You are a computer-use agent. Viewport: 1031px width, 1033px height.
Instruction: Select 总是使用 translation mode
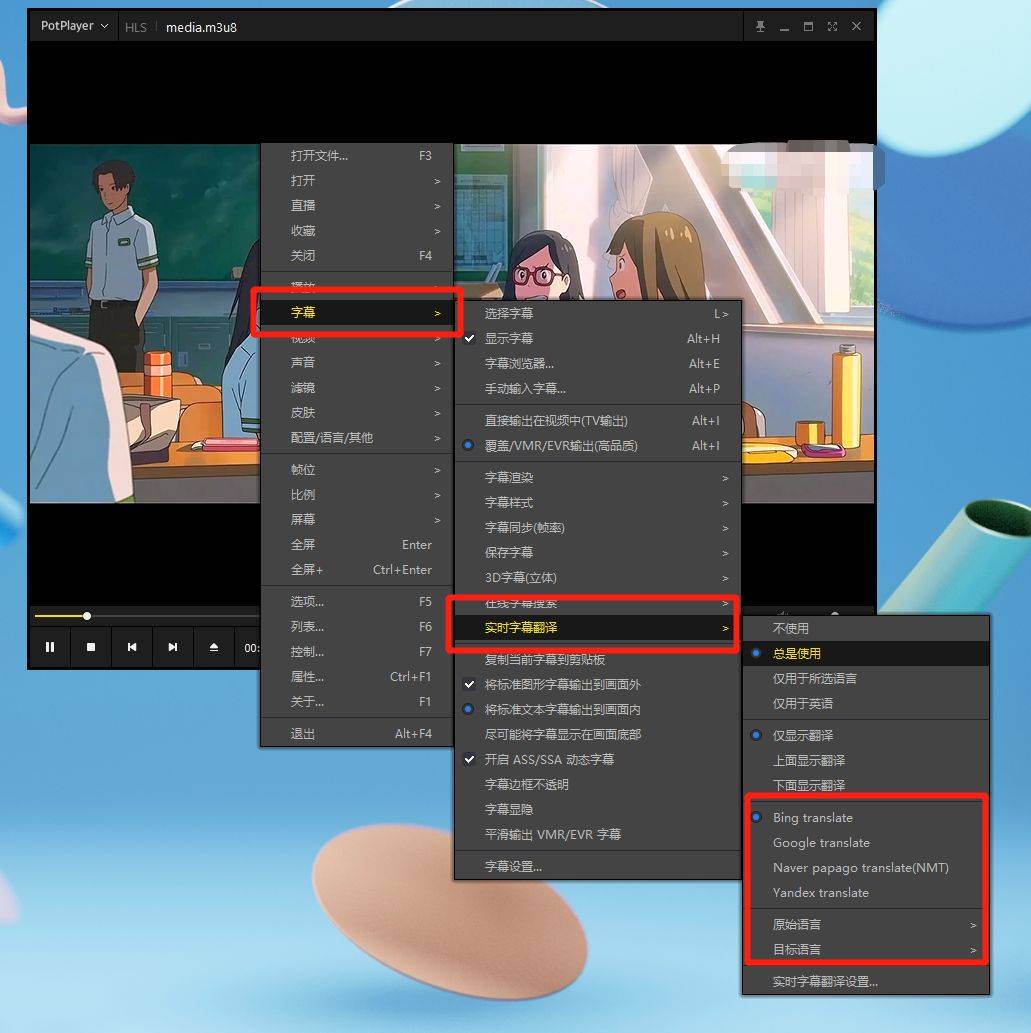tap(866, 654)
